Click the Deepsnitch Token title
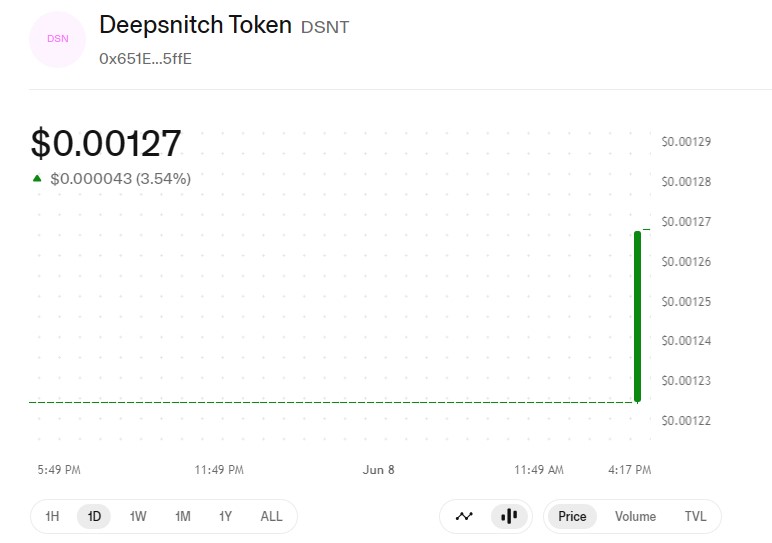772x543 pixels. [x=195, y=25]
